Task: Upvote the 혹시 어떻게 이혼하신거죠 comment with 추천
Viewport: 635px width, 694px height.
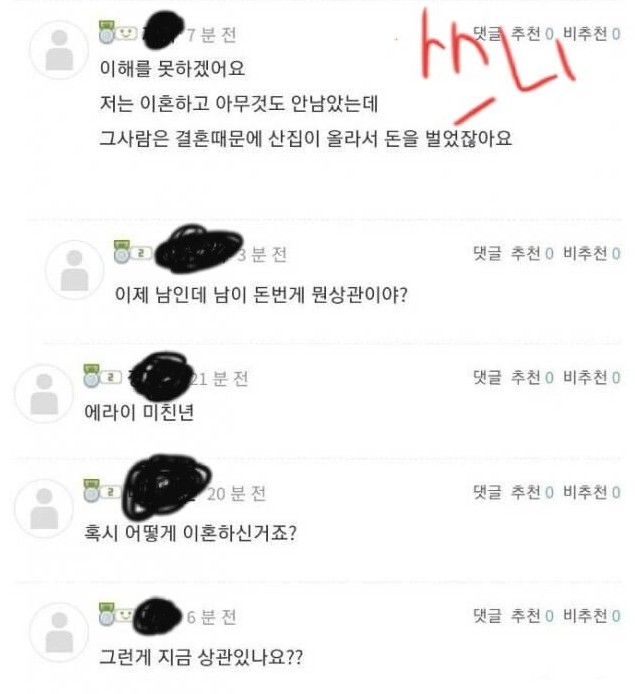Action: pyautogui.click(x=532, y=492)
